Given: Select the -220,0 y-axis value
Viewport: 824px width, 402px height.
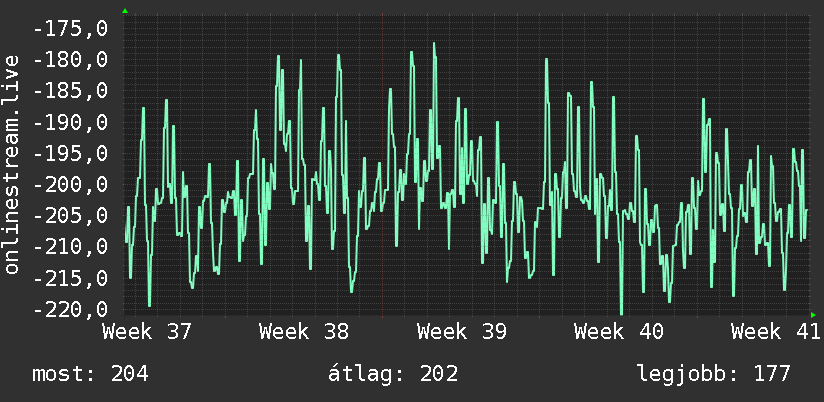Looking at the screenshot, I should click(x=70, y=310).
